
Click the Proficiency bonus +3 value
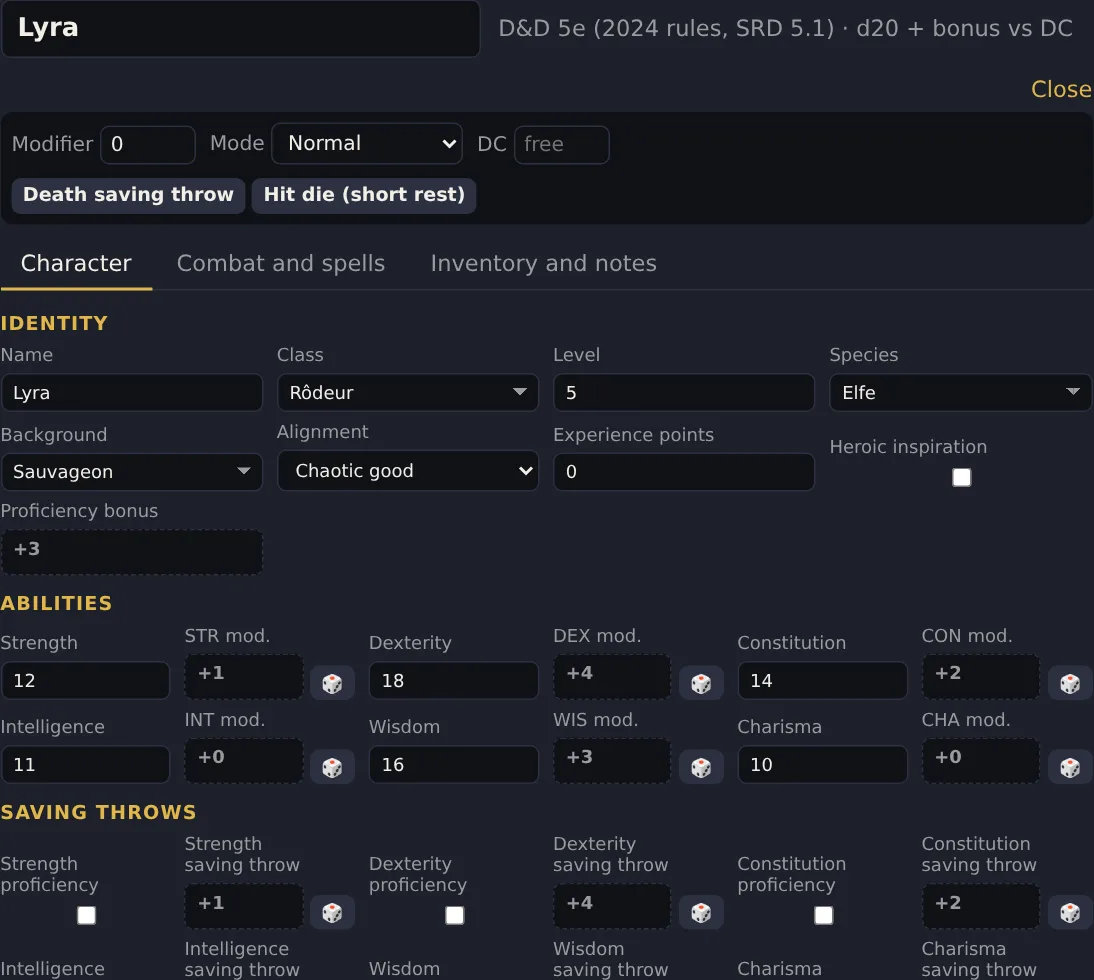click(x=132, y=552)
